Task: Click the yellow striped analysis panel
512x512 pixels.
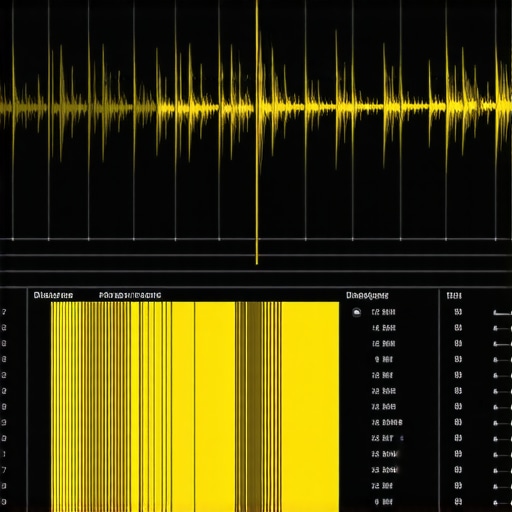Action: click(x=195, y=407)
